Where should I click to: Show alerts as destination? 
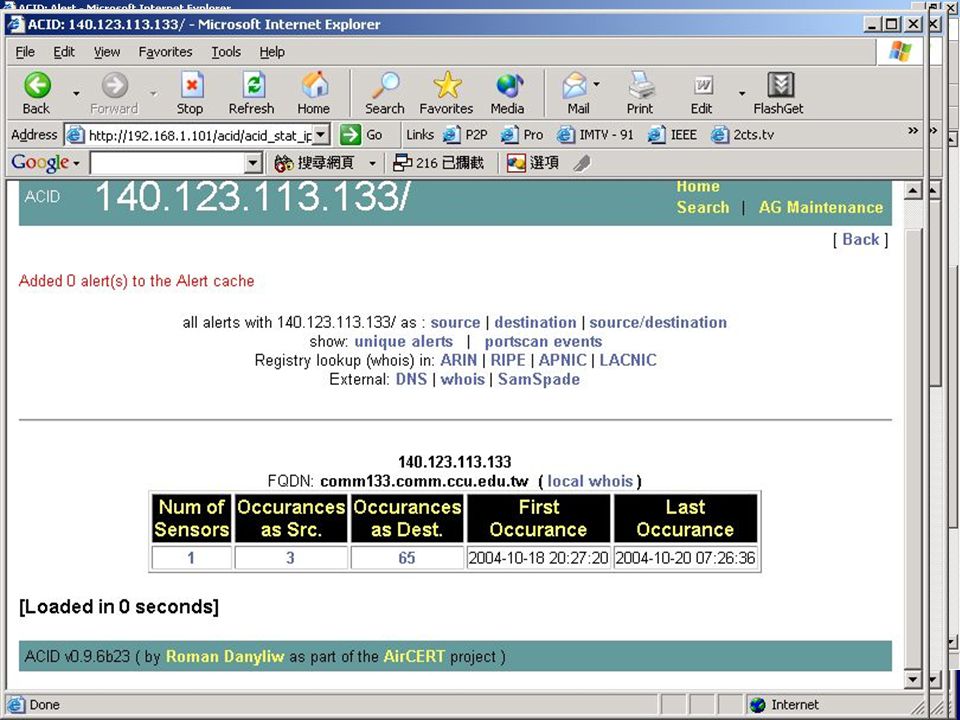pyautogui.click(x=535, y=323)
